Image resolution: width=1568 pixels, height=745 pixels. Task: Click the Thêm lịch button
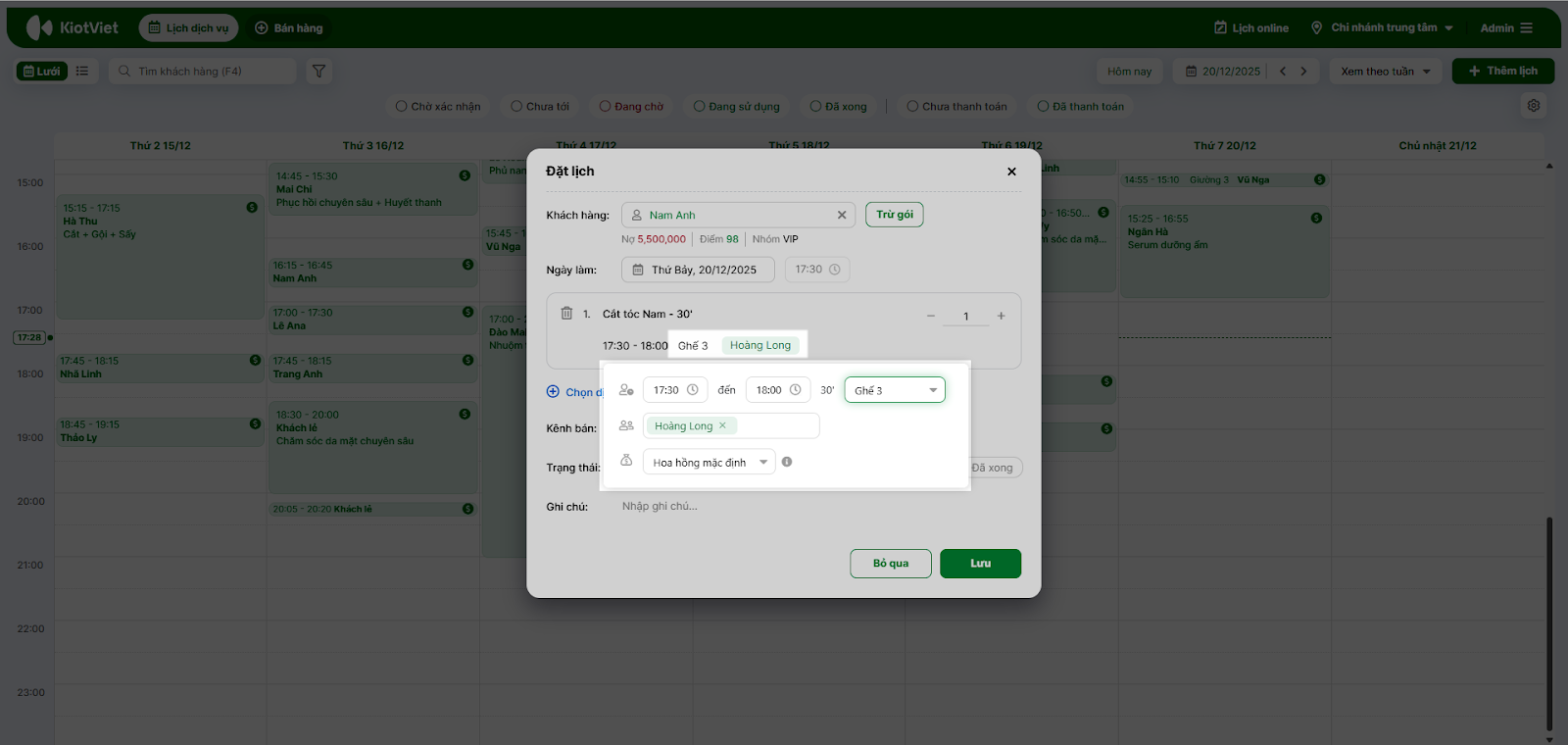(1503, 71)
